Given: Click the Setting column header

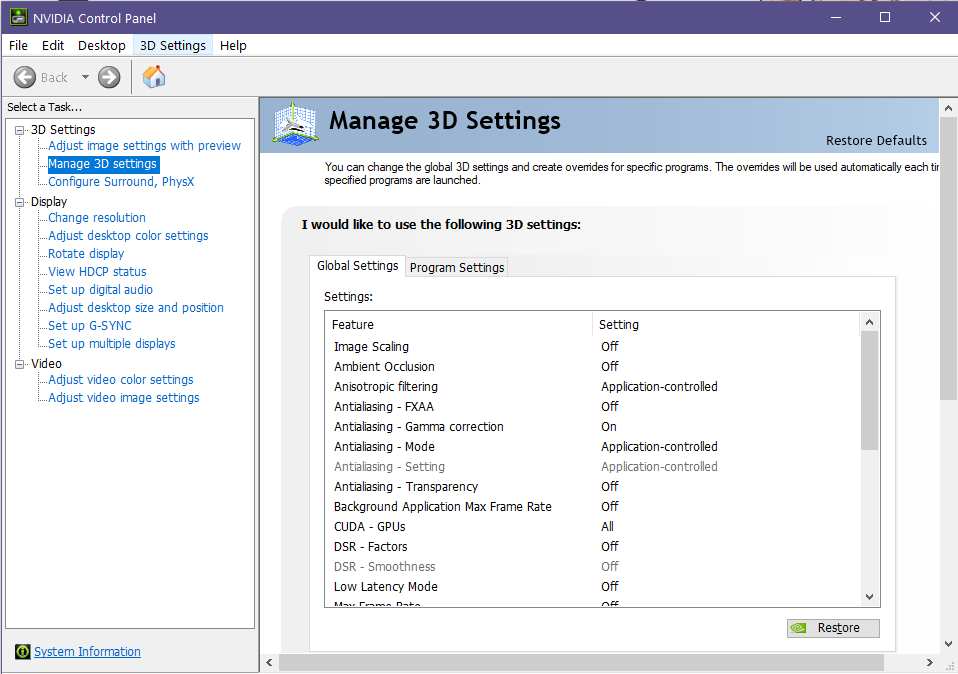Looking at the screenshot, I should pyautogui.click(x=726, y=324).
